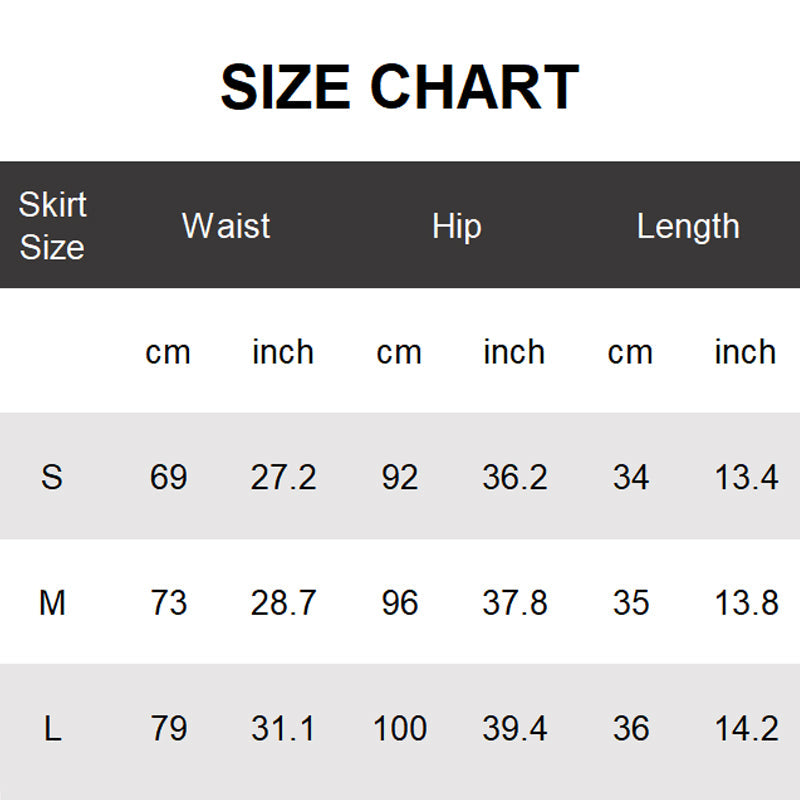800x800 pixels.
Task: Click waist value 79 cm
Action: click(168, 729)
